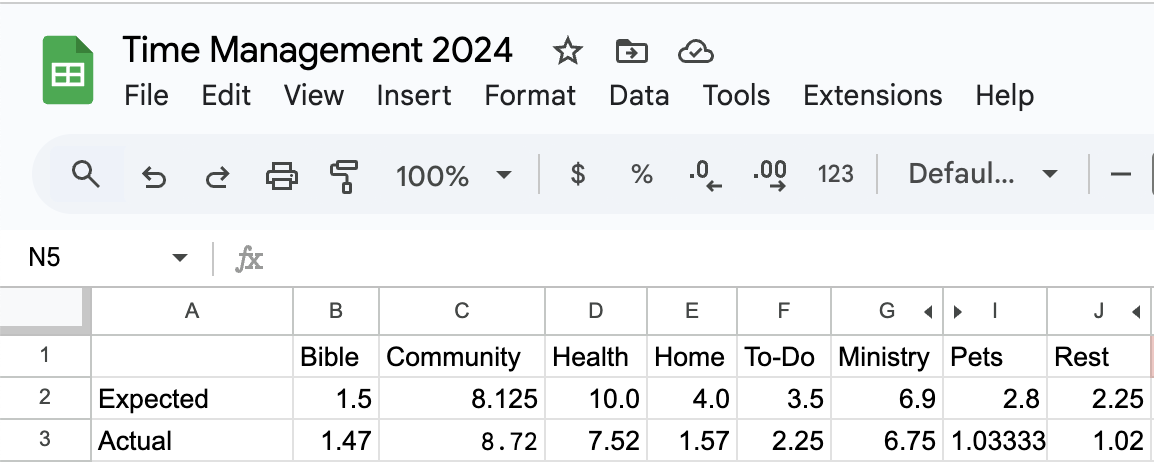The height and width of the screenshot is (462, 1154).
Task: Redo the last undone action
Action: point(217,176)
